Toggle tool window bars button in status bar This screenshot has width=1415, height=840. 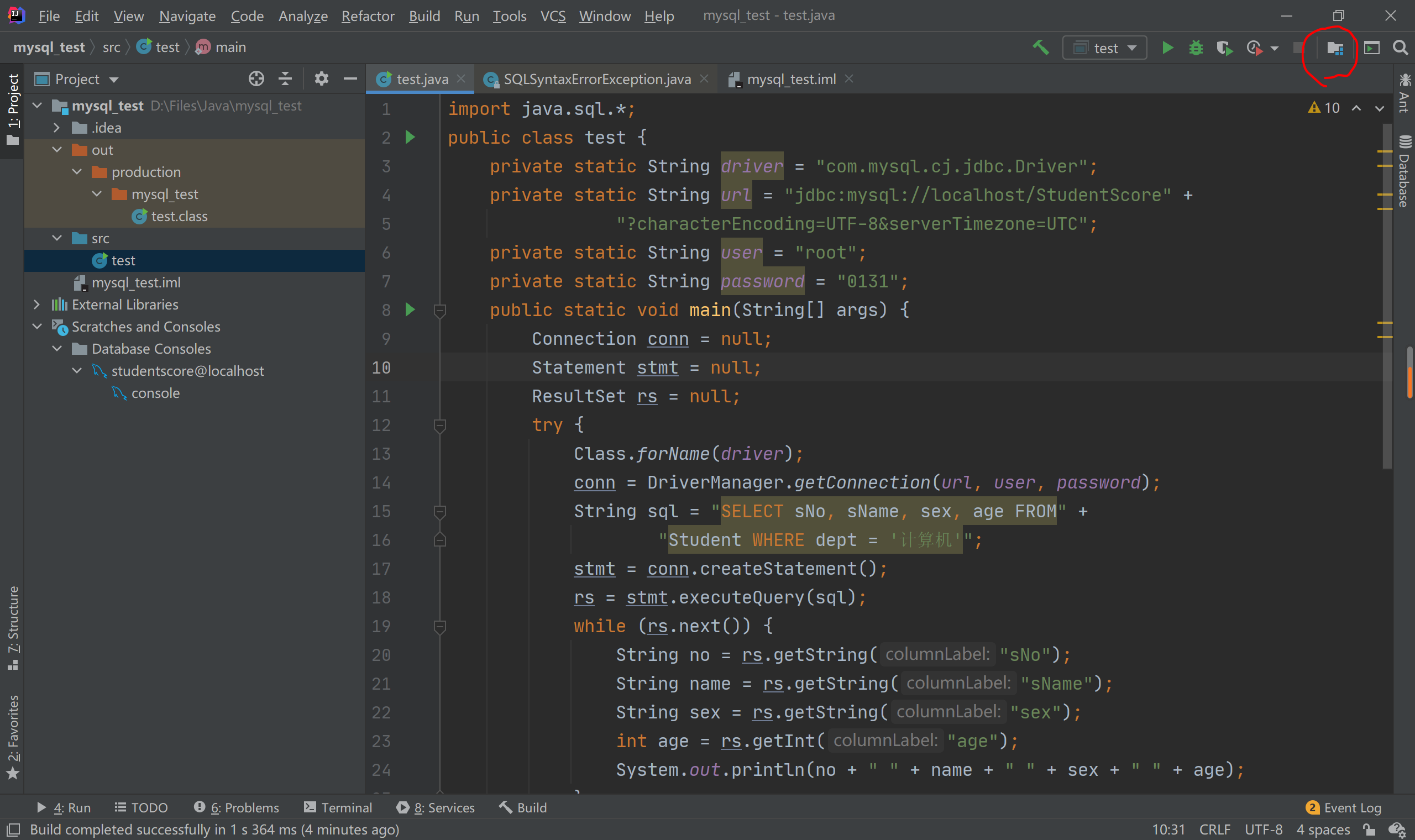click(x=13, y=830)
